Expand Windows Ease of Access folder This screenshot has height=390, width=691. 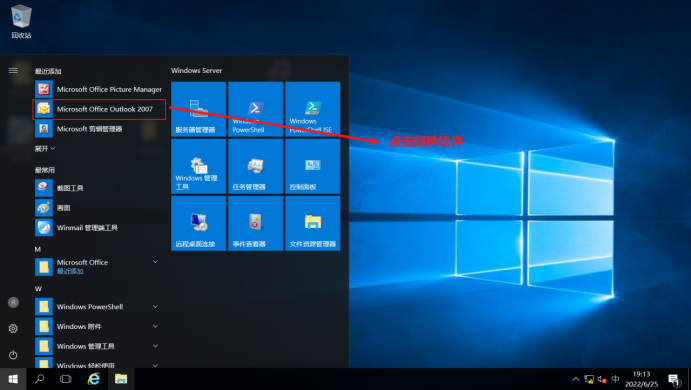[99, 363]
